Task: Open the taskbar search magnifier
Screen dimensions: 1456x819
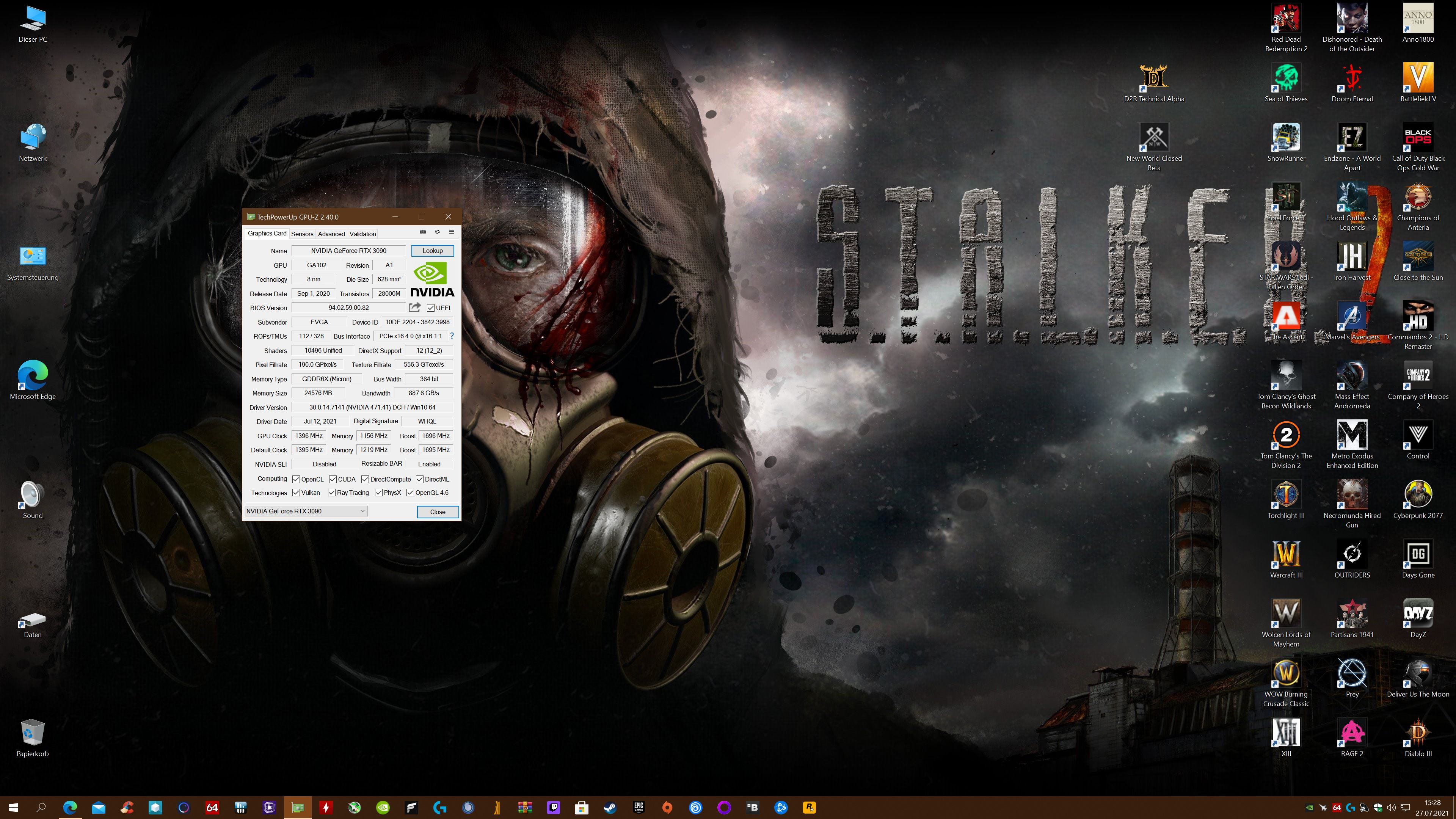Action: click(41, 807)
